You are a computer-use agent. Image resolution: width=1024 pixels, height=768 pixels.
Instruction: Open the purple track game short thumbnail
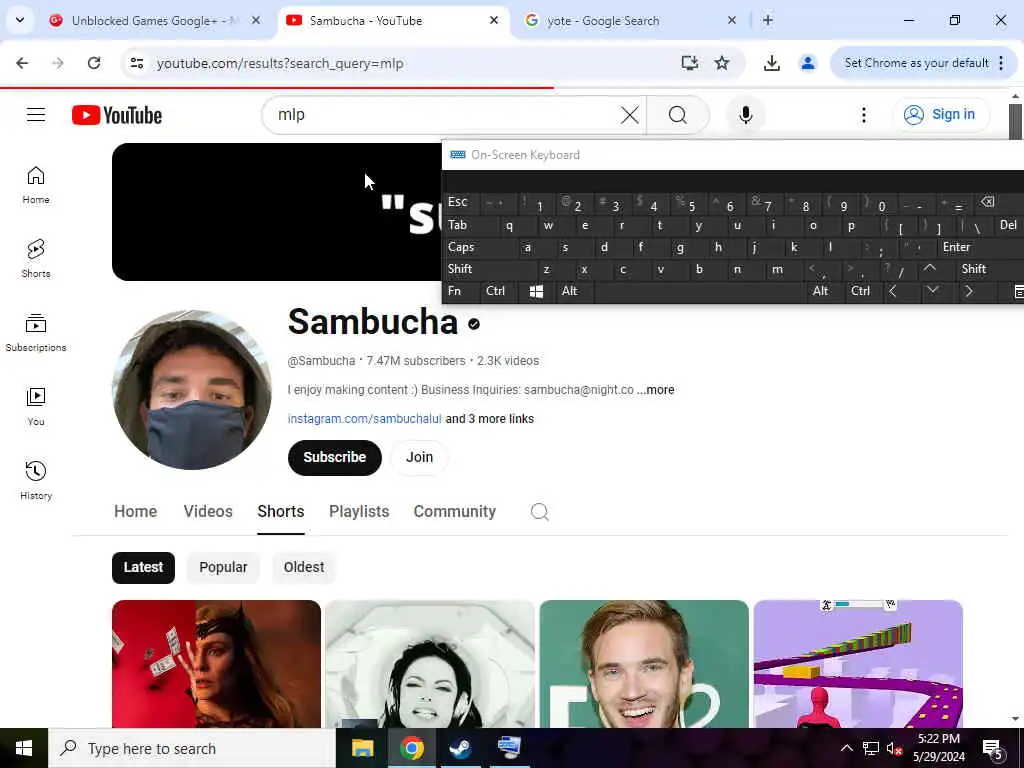point(858,664)
